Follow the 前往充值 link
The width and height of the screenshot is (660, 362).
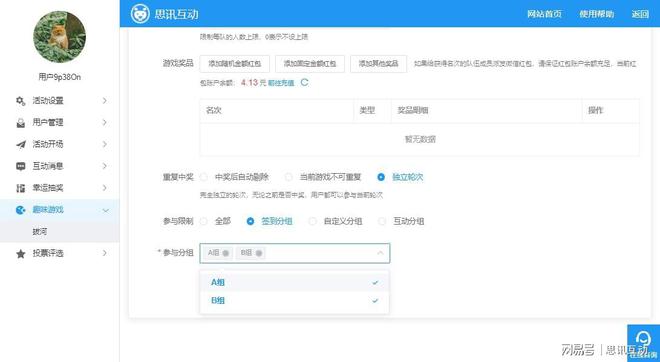(281, 83)
